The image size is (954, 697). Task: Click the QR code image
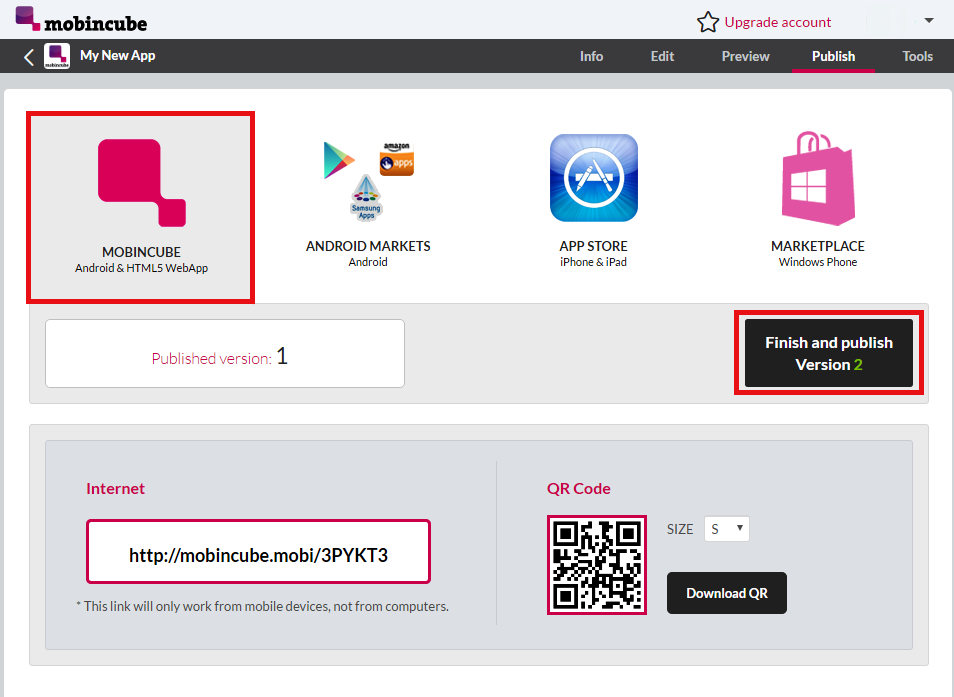tap(597, 565)
